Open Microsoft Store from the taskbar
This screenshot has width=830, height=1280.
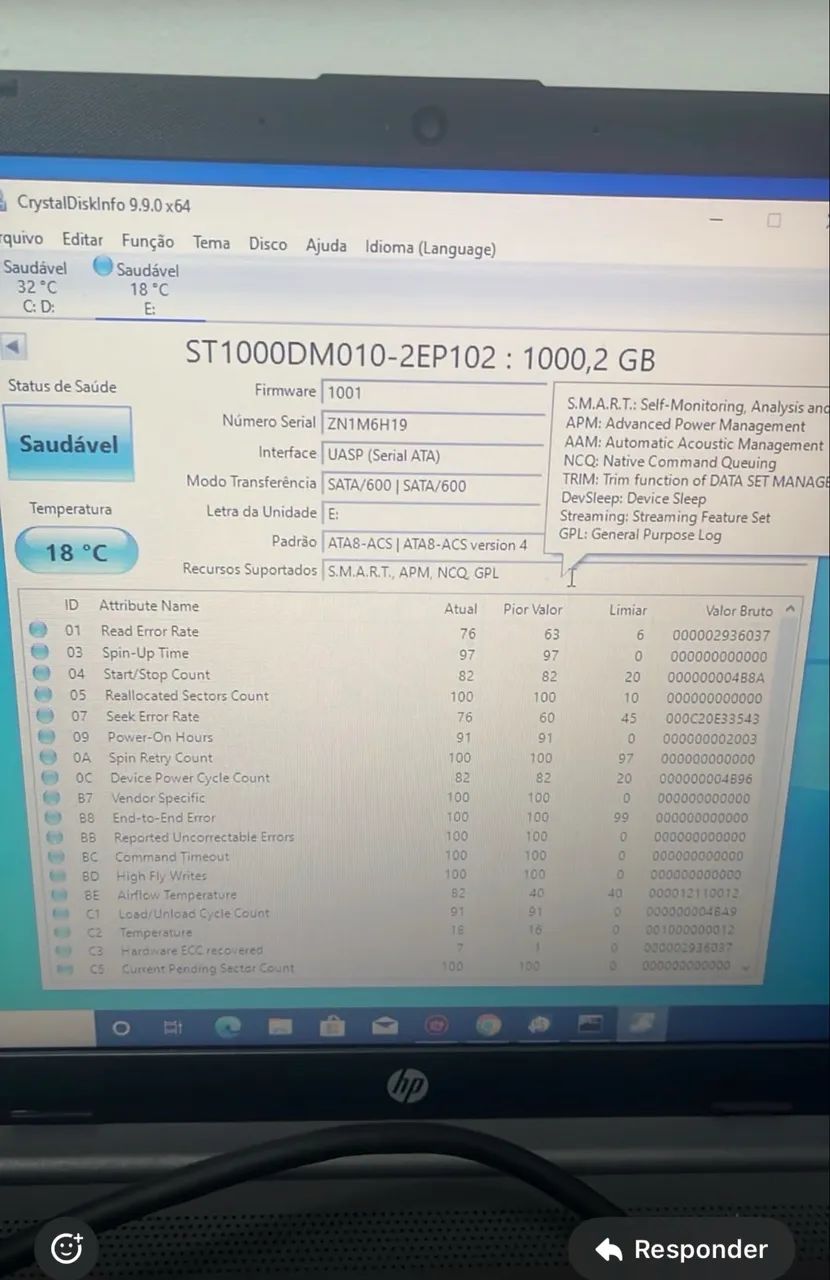click(332, 1026)
